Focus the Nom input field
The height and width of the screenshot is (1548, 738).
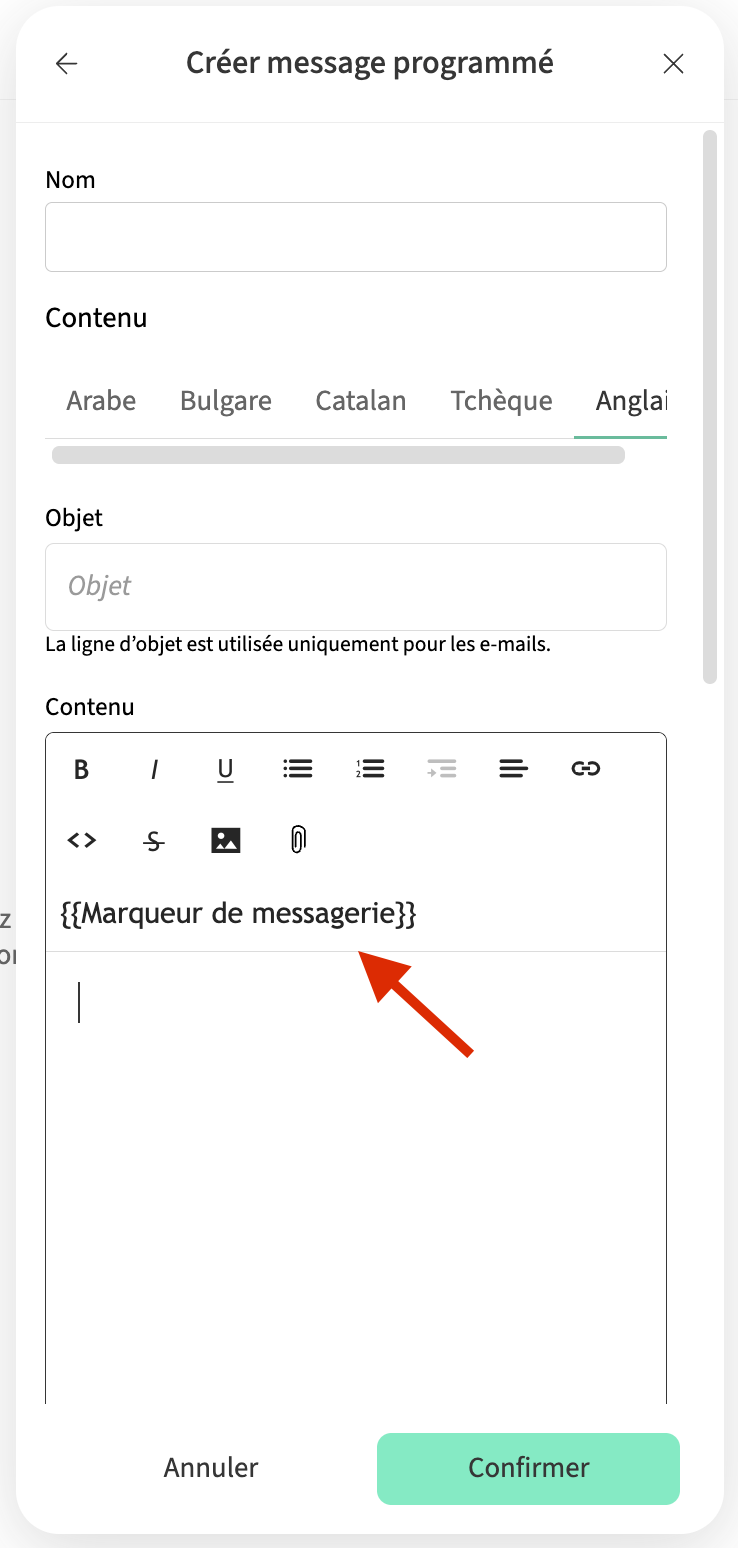coord(356,237)
